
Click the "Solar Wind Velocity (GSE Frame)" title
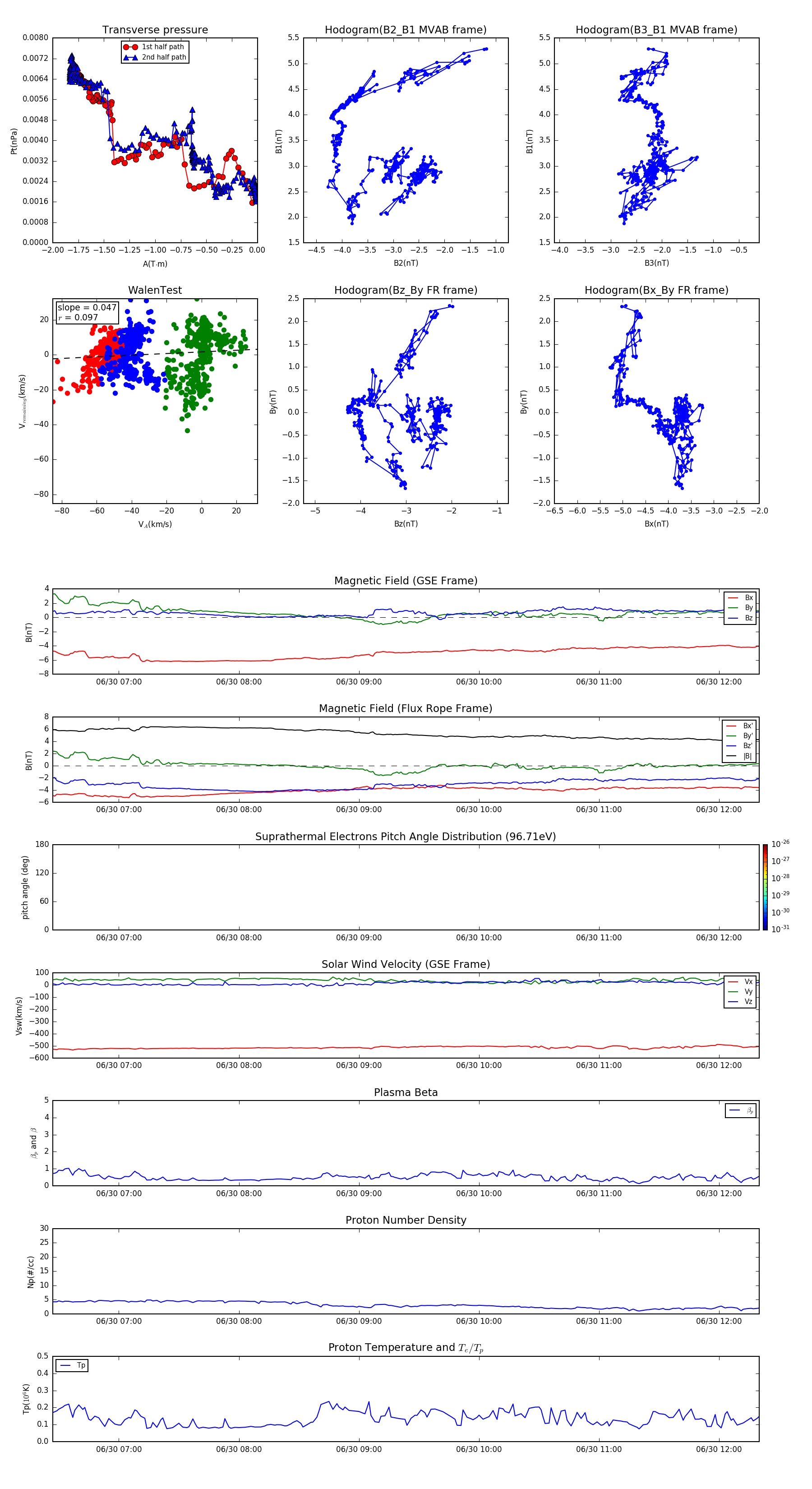406,964
